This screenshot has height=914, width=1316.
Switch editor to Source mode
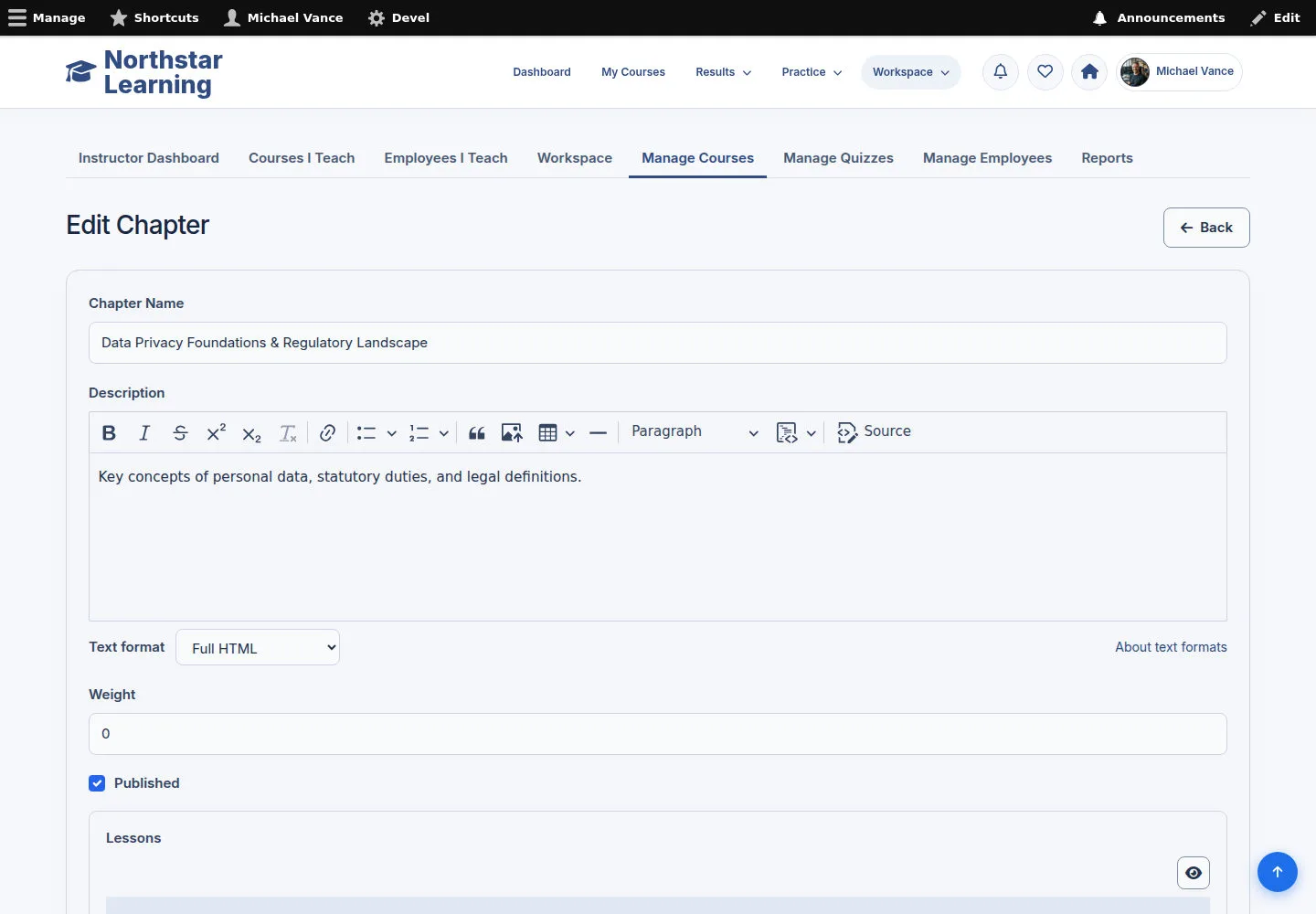tap(875, 432)
